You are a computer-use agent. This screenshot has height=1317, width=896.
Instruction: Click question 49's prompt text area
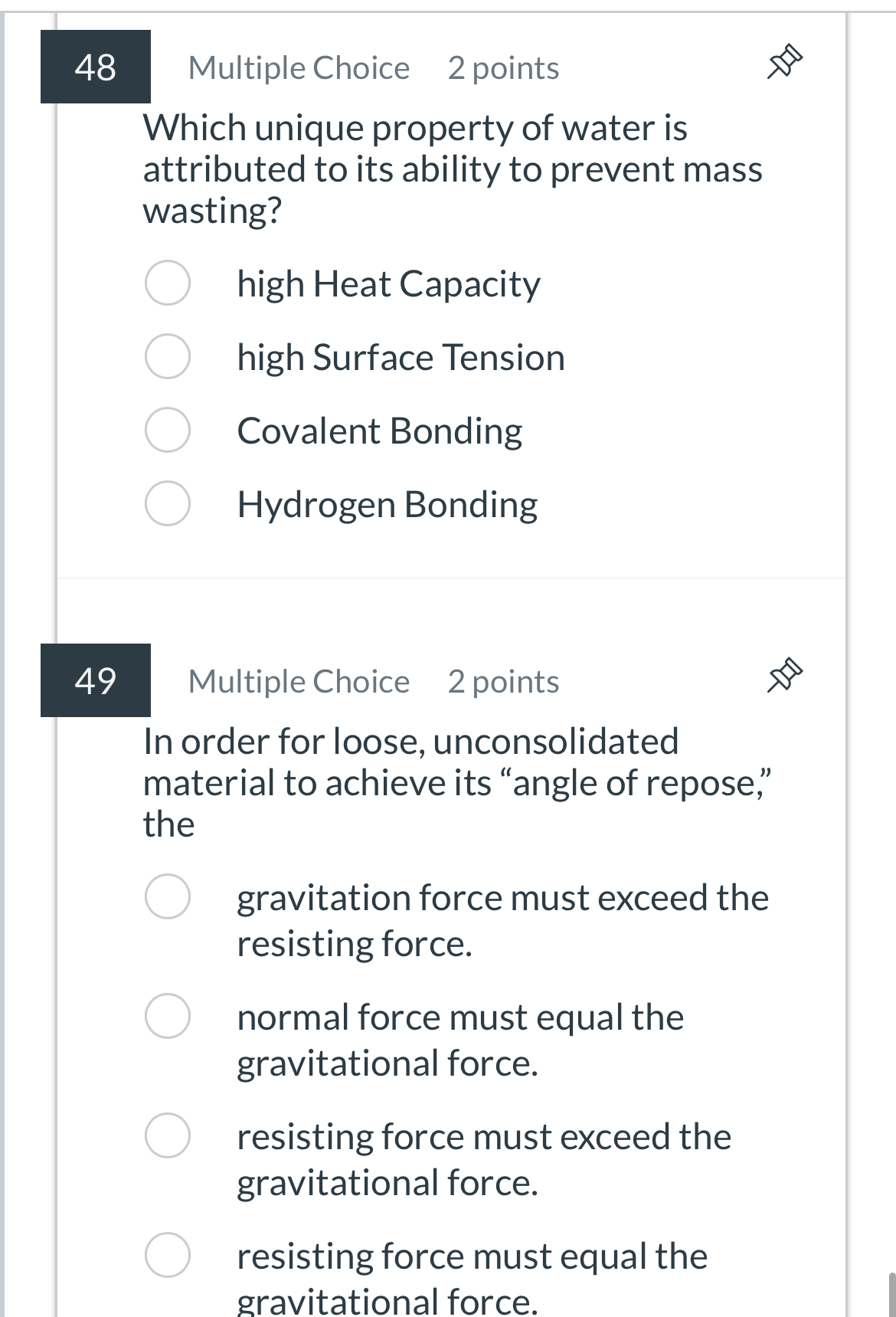(458, 781)
